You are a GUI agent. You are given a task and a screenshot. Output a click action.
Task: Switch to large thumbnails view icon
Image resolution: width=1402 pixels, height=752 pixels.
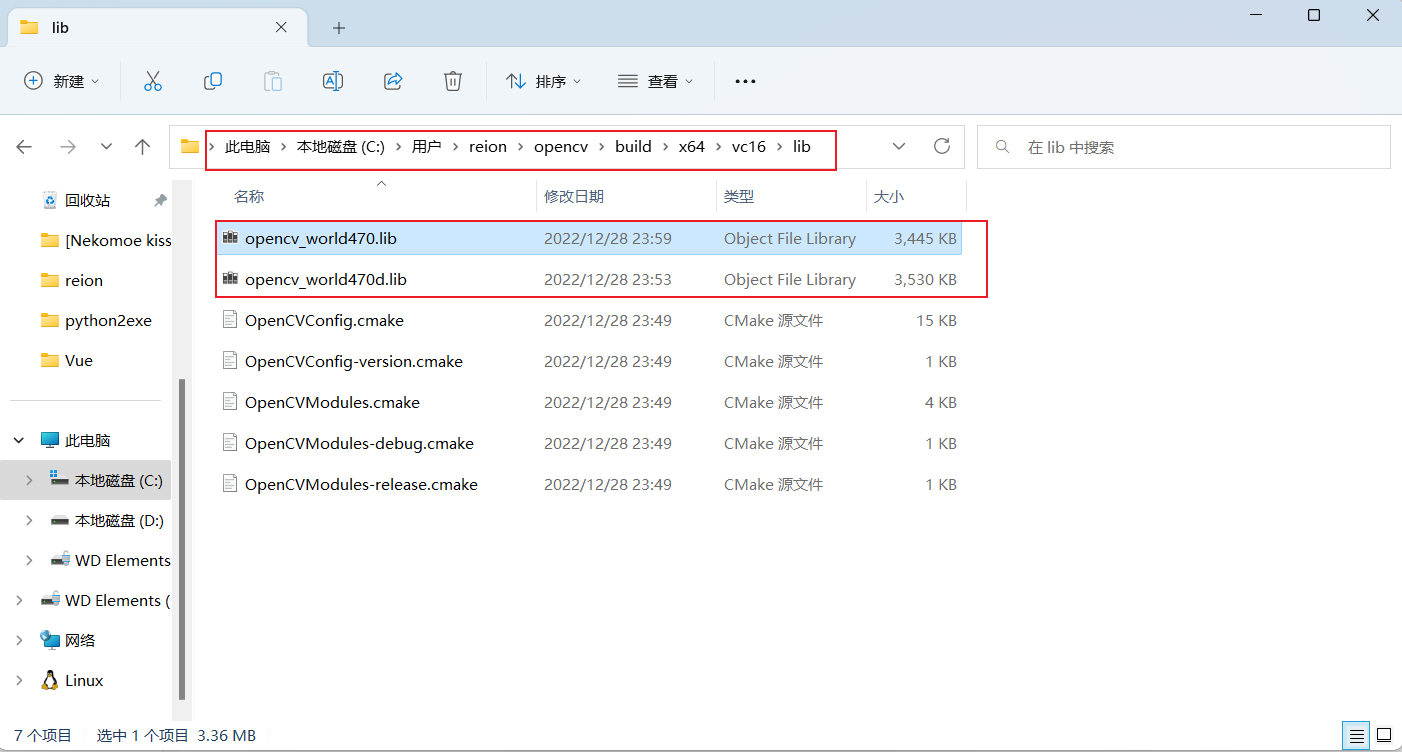1384,736
